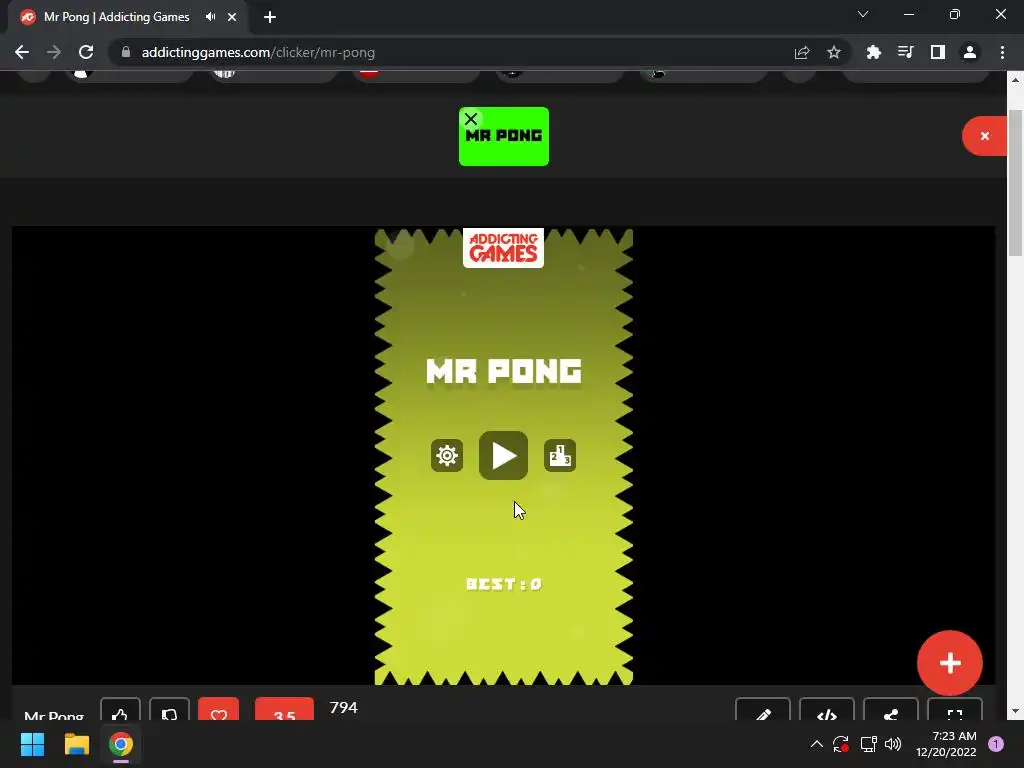The width and height of the screenshot is (1024, 768).
Task: Click the network icon in system tray
Action: coord(868,744)
